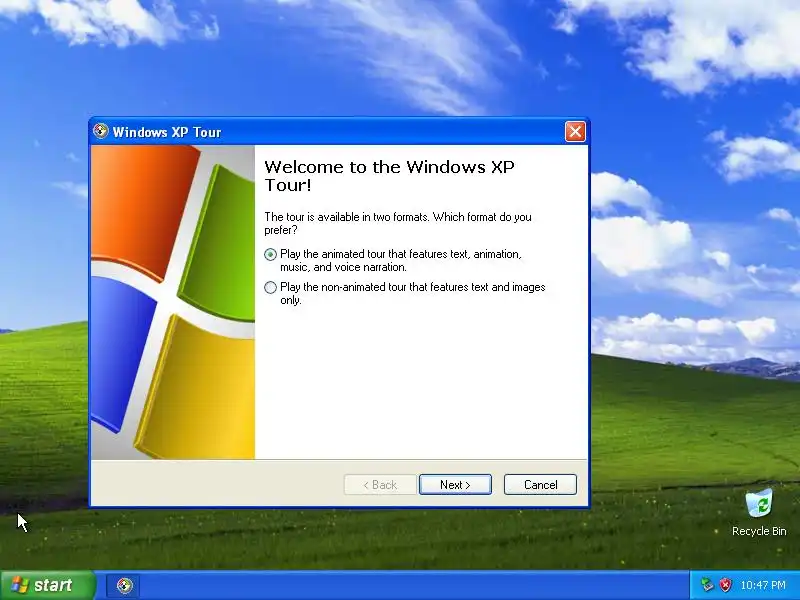
Task: Click the Cancel button in the tour dialog
Action: click(x=540, y=485)
